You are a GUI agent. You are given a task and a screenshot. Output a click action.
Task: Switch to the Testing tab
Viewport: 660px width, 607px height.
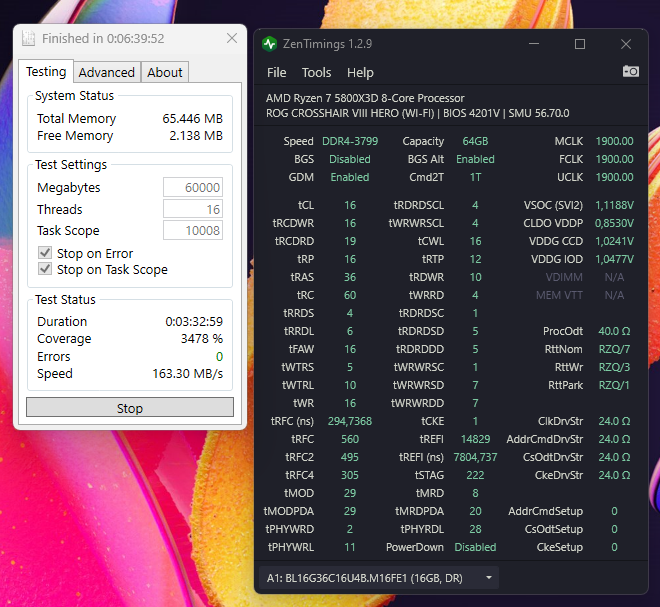(x=46, y=72)
